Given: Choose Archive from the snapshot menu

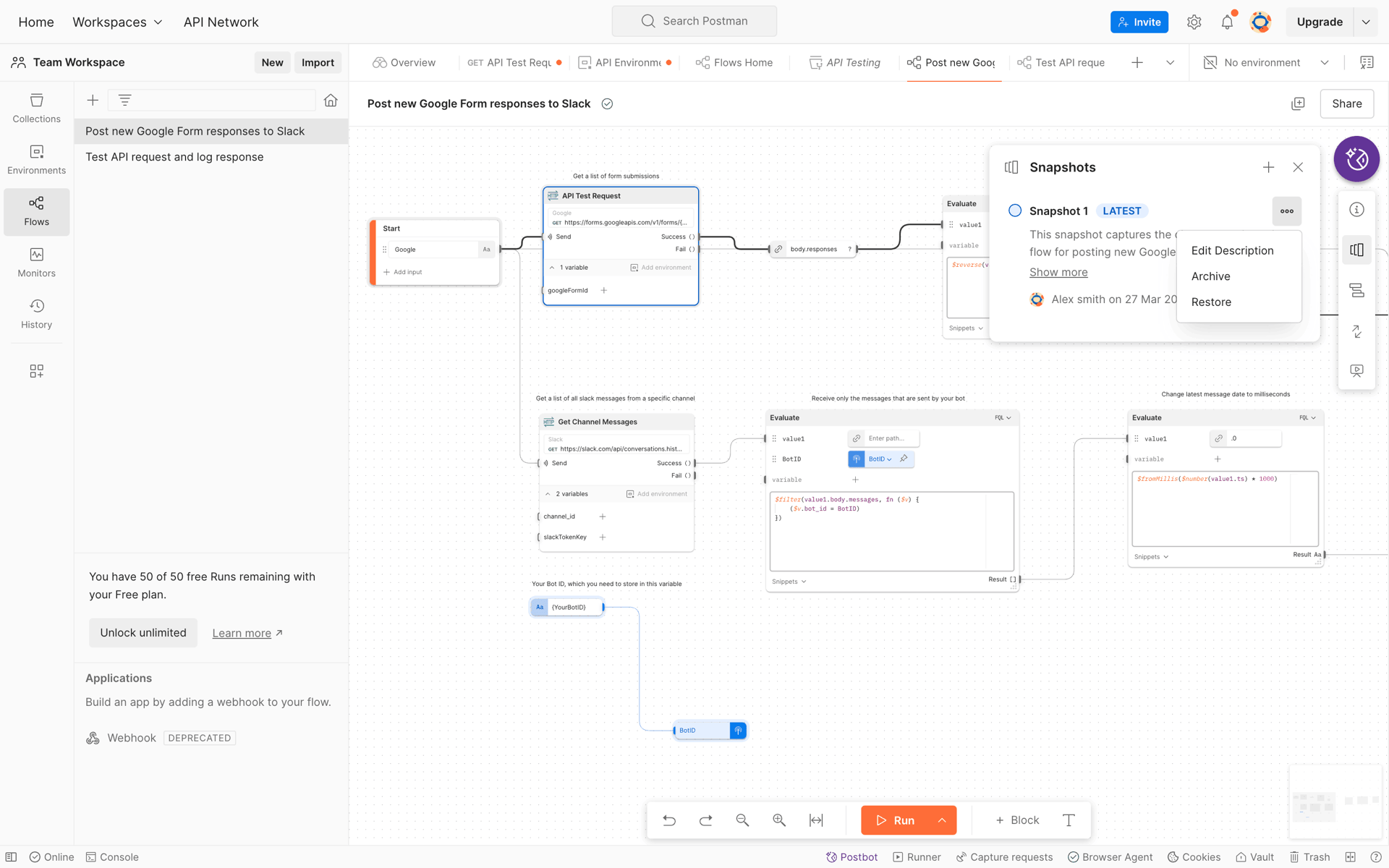Looking at the screenshot, I should pyautogui.click(x=1210, y=276).
